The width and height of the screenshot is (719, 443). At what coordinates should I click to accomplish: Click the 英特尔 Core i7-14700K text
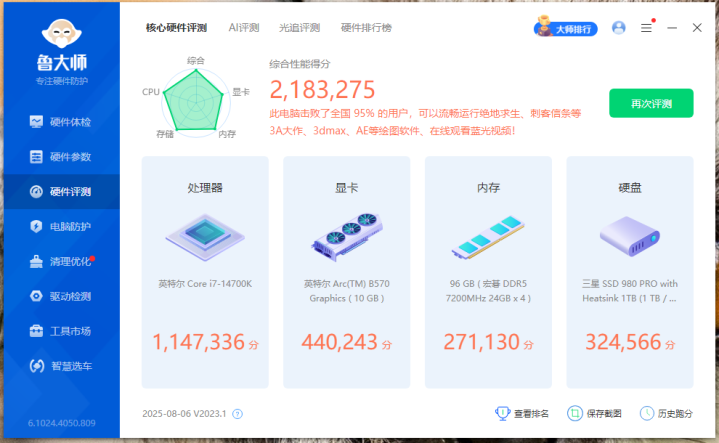coord(205,284)
